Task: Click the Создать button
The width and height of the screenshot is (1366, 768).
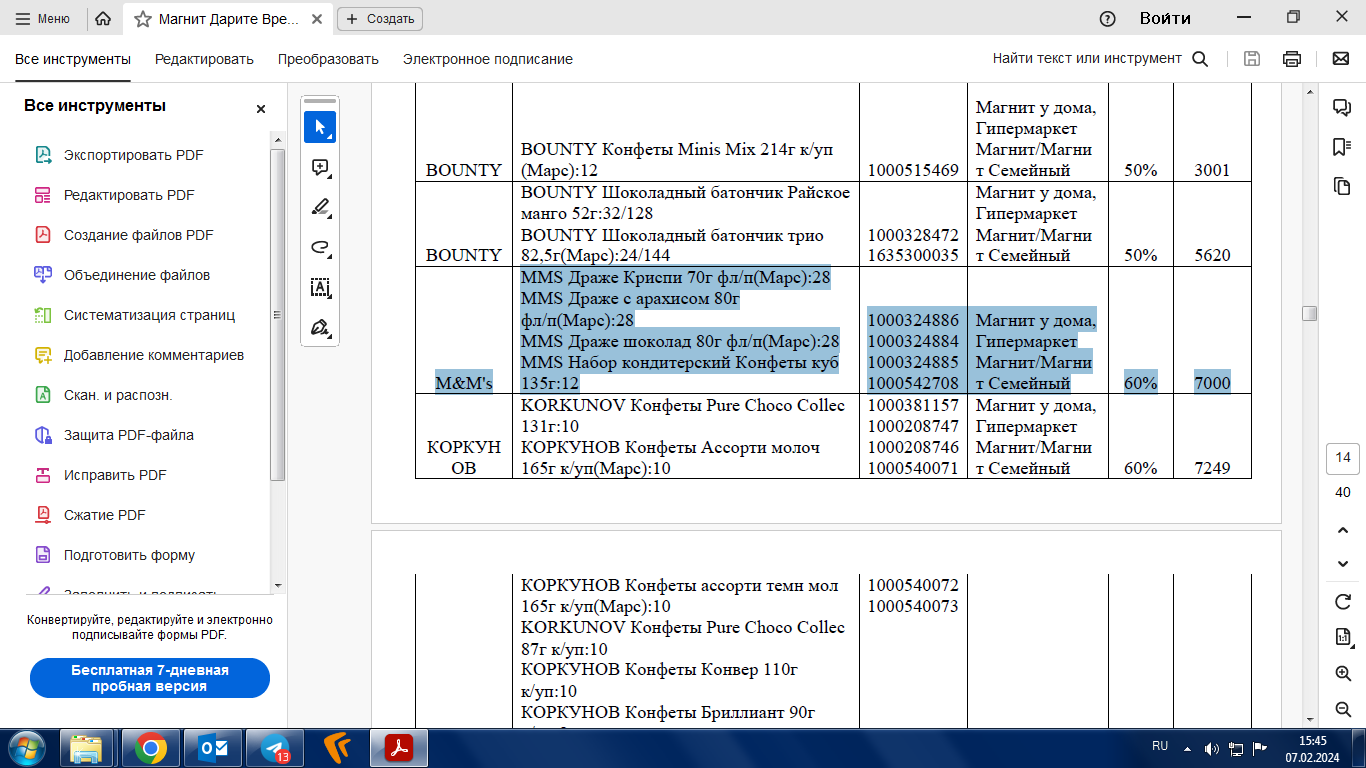Action: point(380,19)
